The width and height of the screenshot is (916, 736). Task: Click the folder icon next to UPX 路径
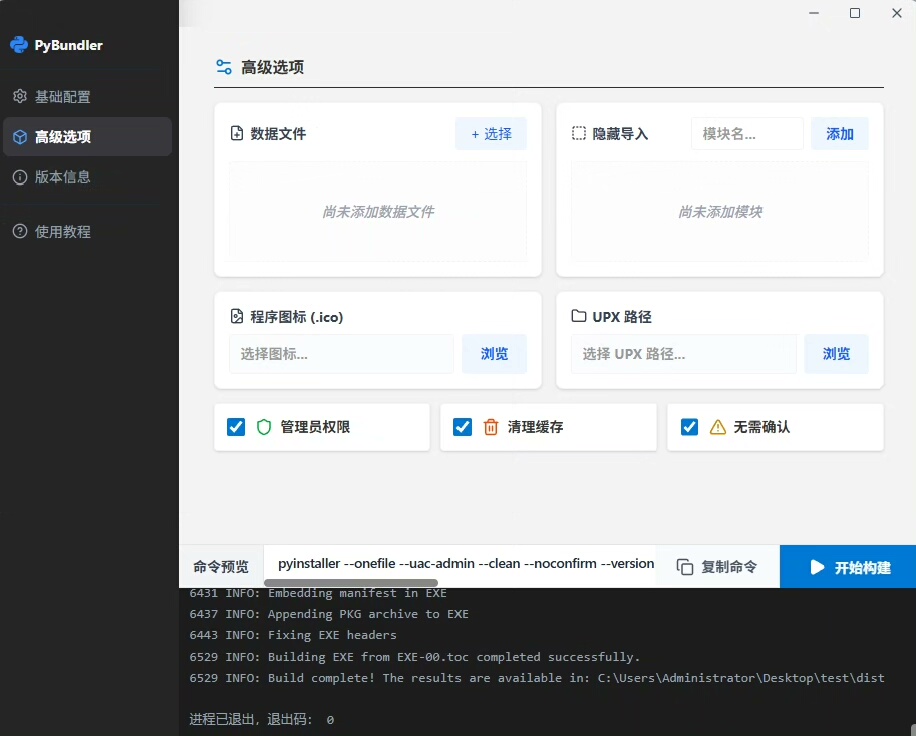click(579, 316)
